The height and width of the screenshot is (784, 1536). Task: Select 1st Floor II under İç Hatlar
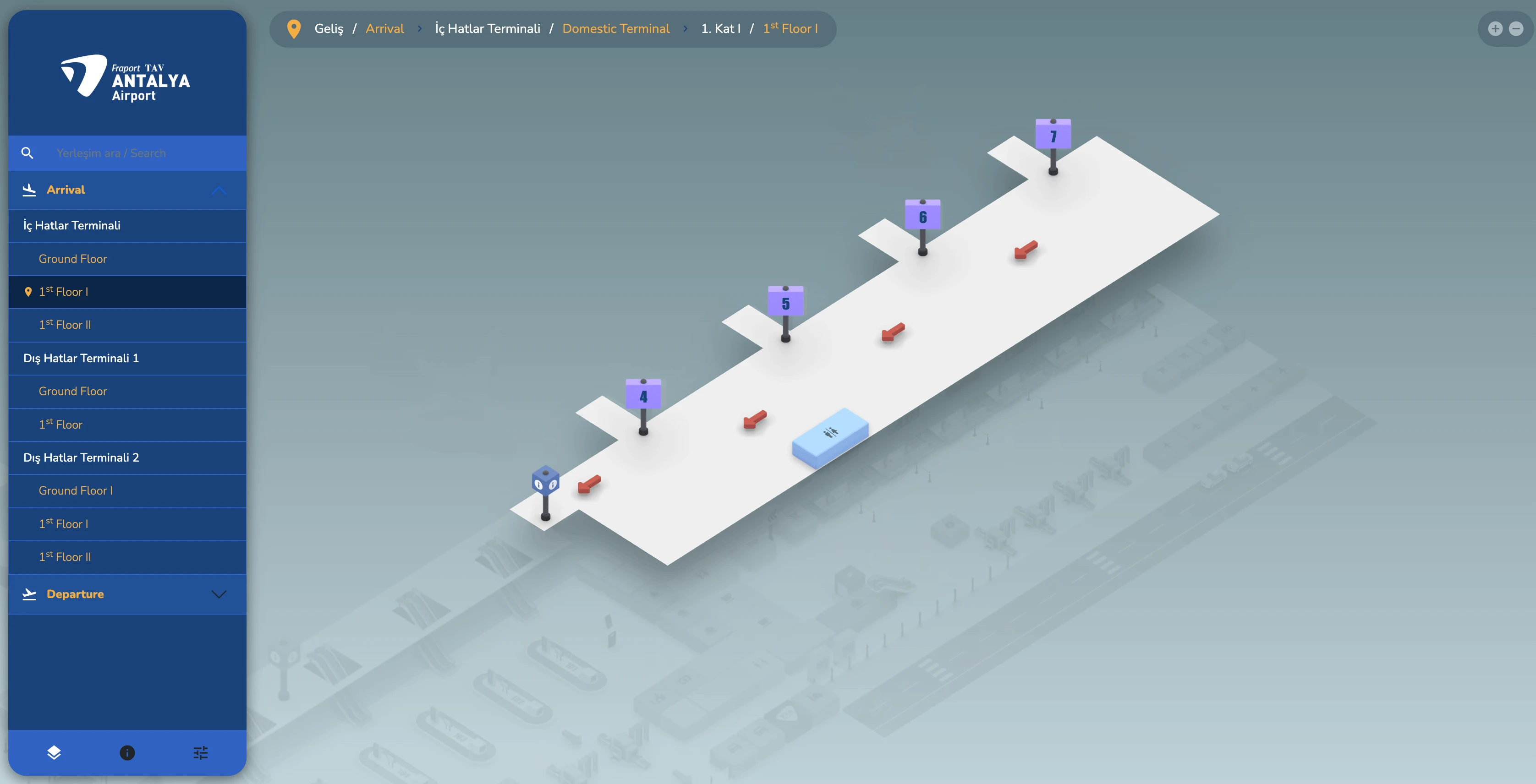tap(65, 325)
